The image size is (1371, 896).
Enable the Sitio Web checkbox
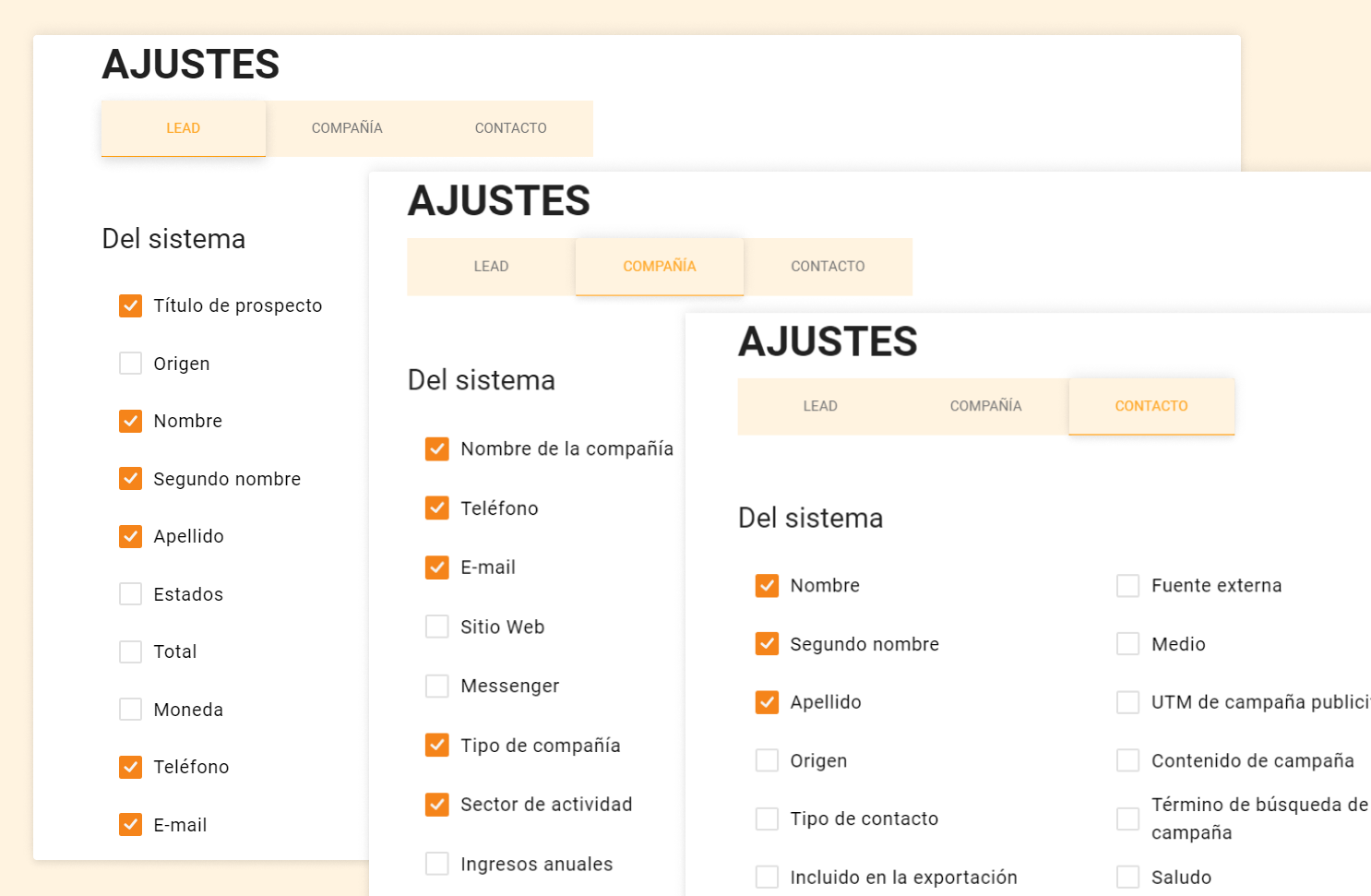pyautogui.click(x=436, y=627)
